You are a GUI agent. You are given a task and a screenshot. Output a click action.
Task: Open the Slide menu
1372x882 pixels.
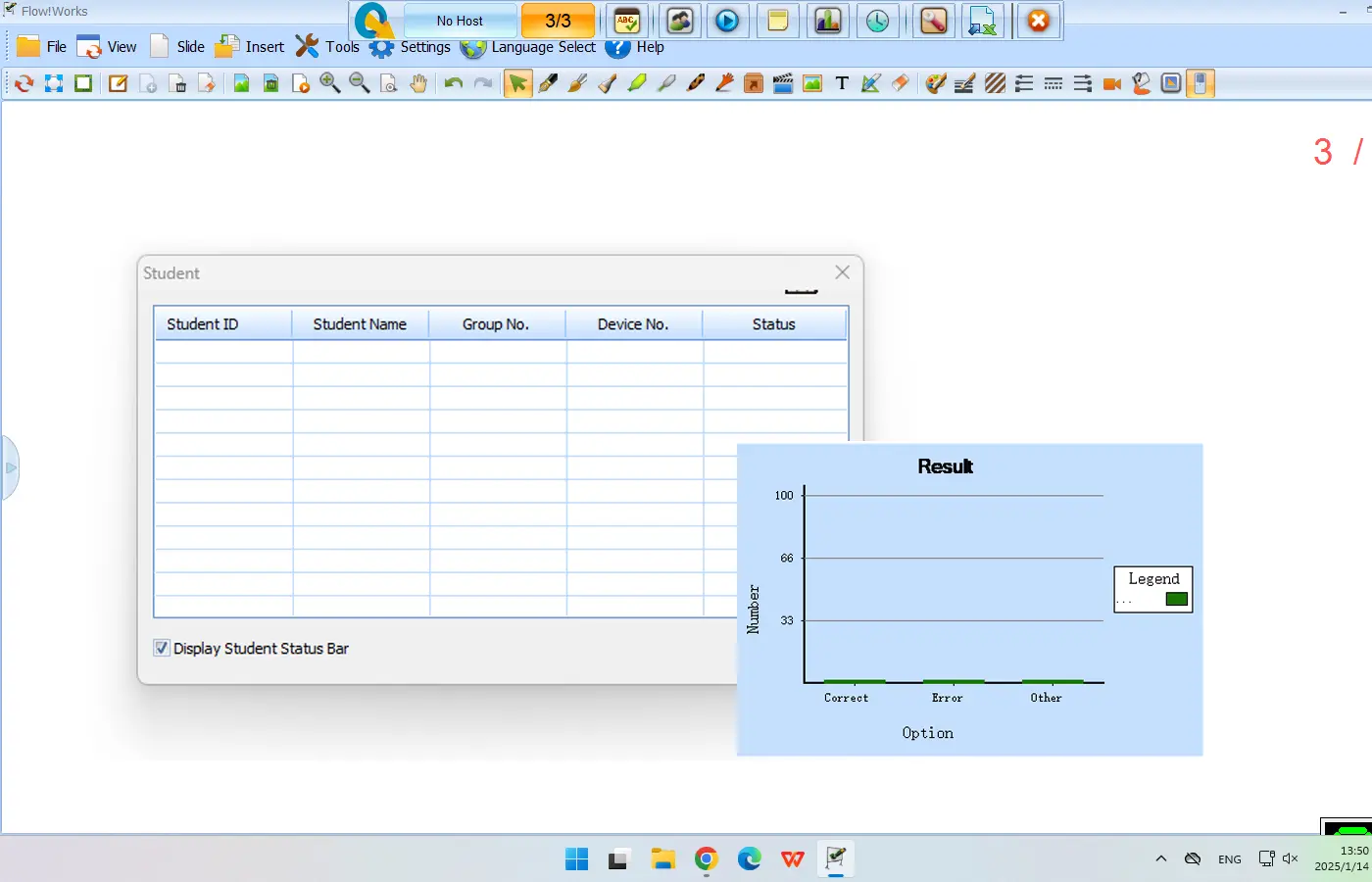tap(177, 46)
